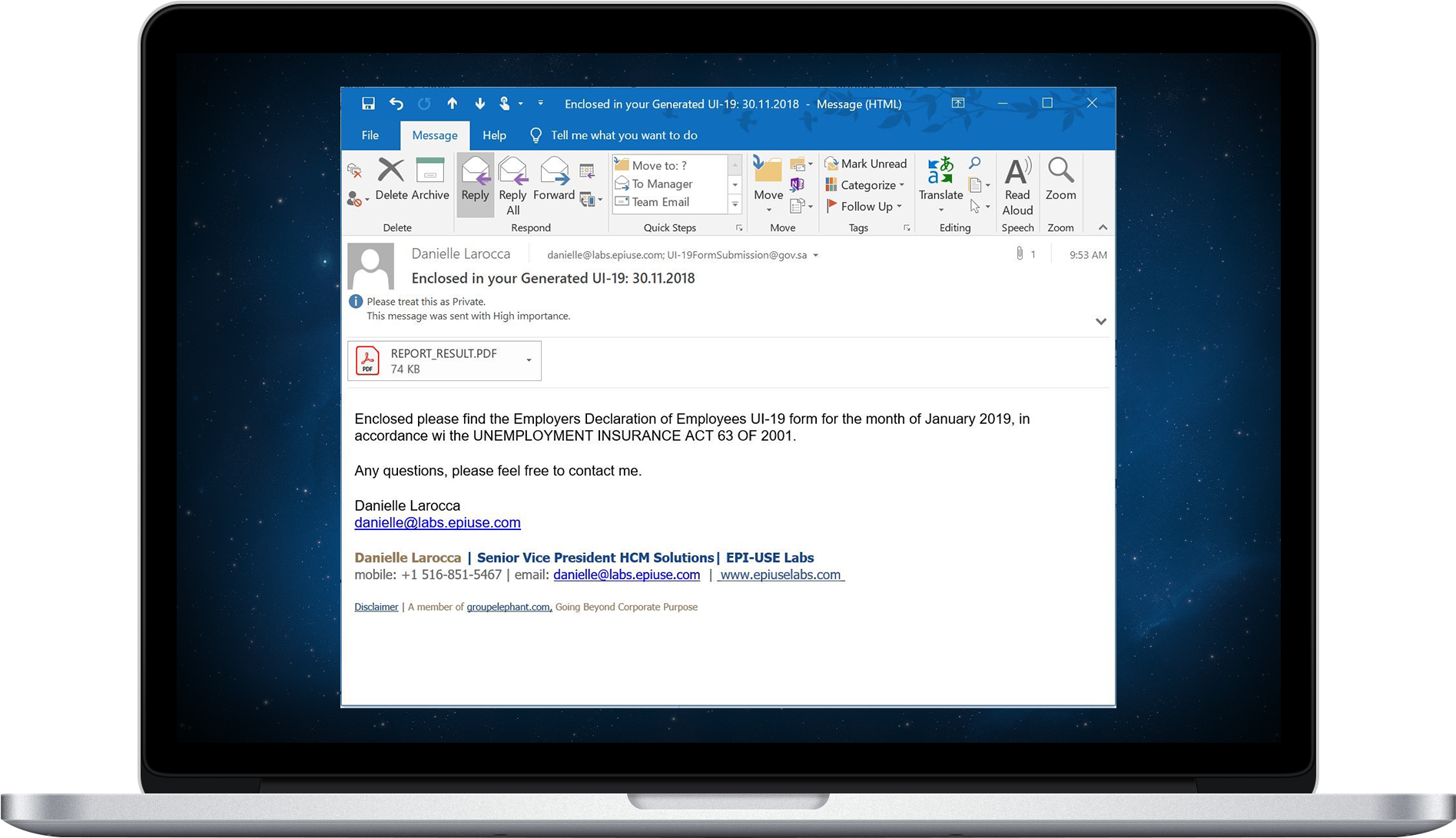Click the Translate icon in Editing group
The image size is (1456, 838).
pyautogui.click(x=940, y=171)
